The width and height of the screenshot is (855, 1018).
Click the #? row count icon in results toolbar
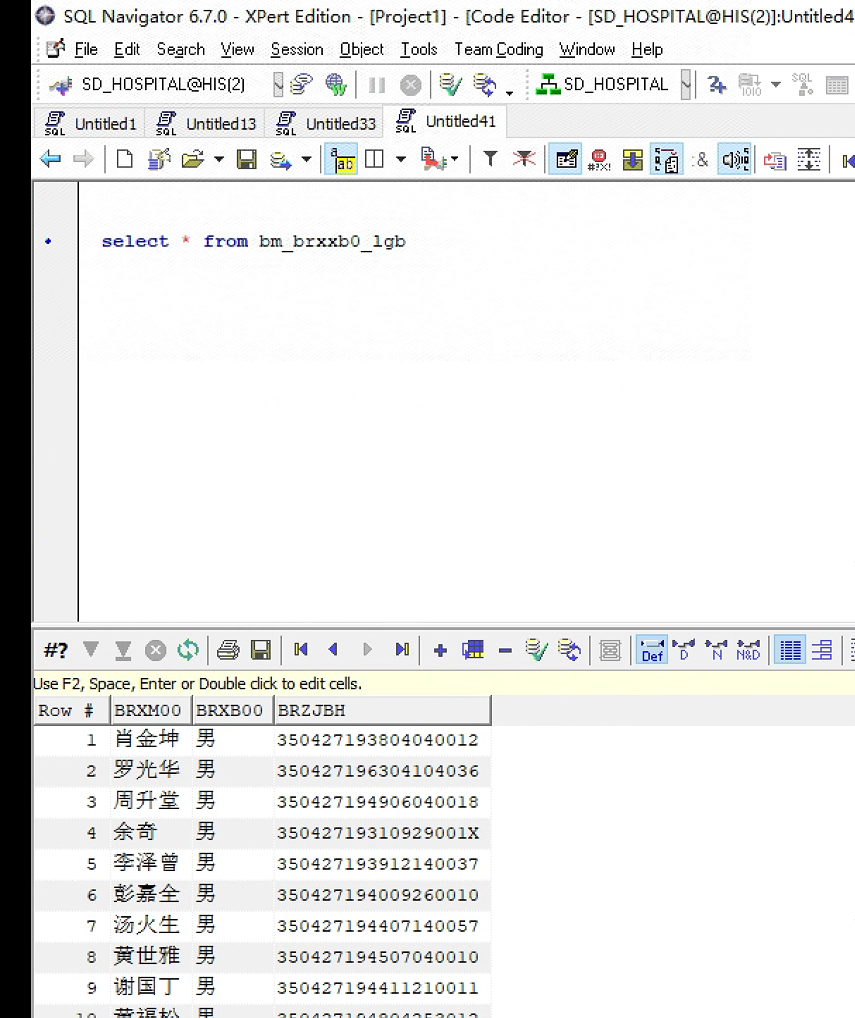pos(56,650)
